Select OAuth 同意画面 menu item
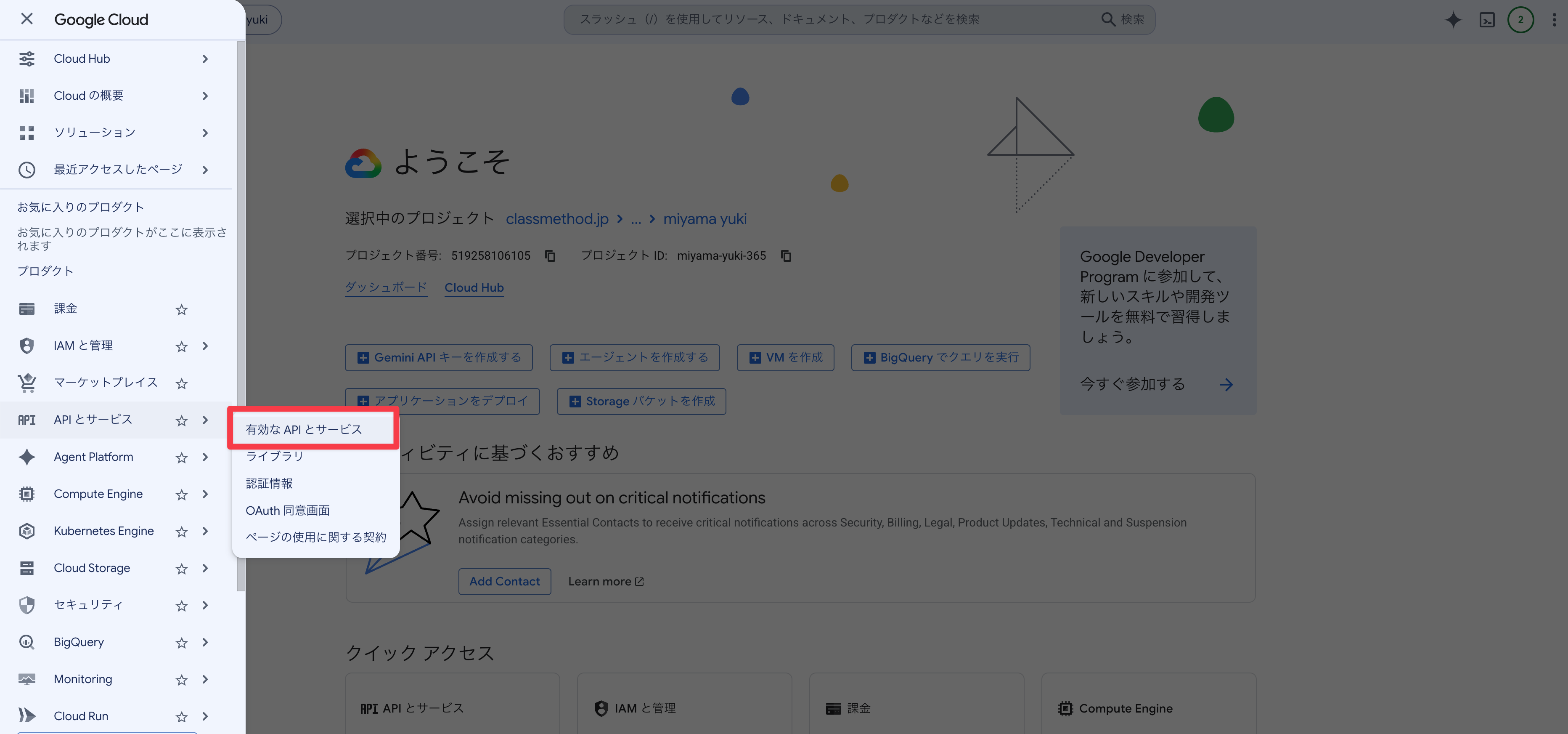This screenshot has height=734, width=1568. point(315,510)
